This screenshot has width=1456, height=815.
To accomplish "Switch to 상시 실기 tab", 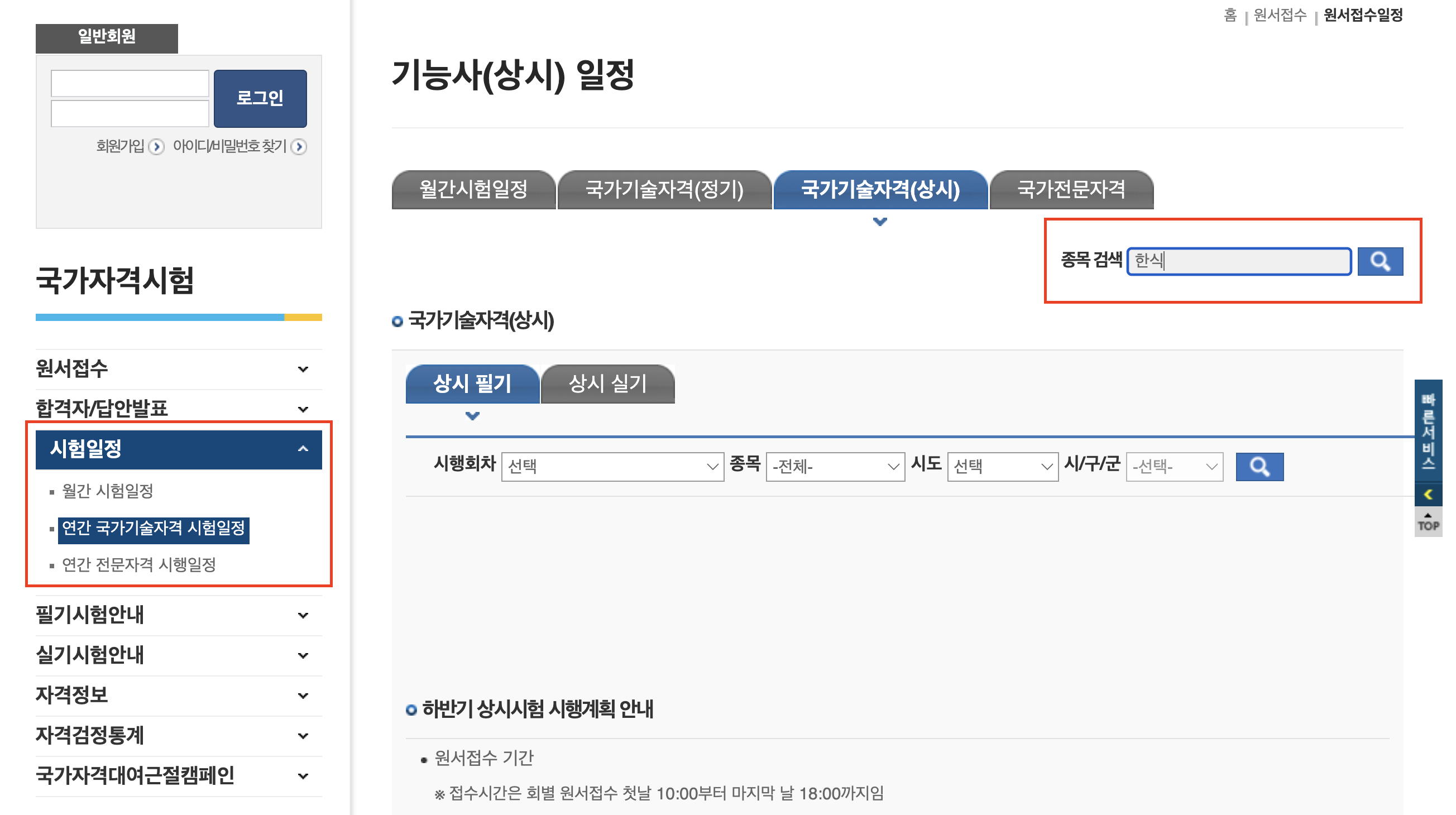I will click(607, 383).
